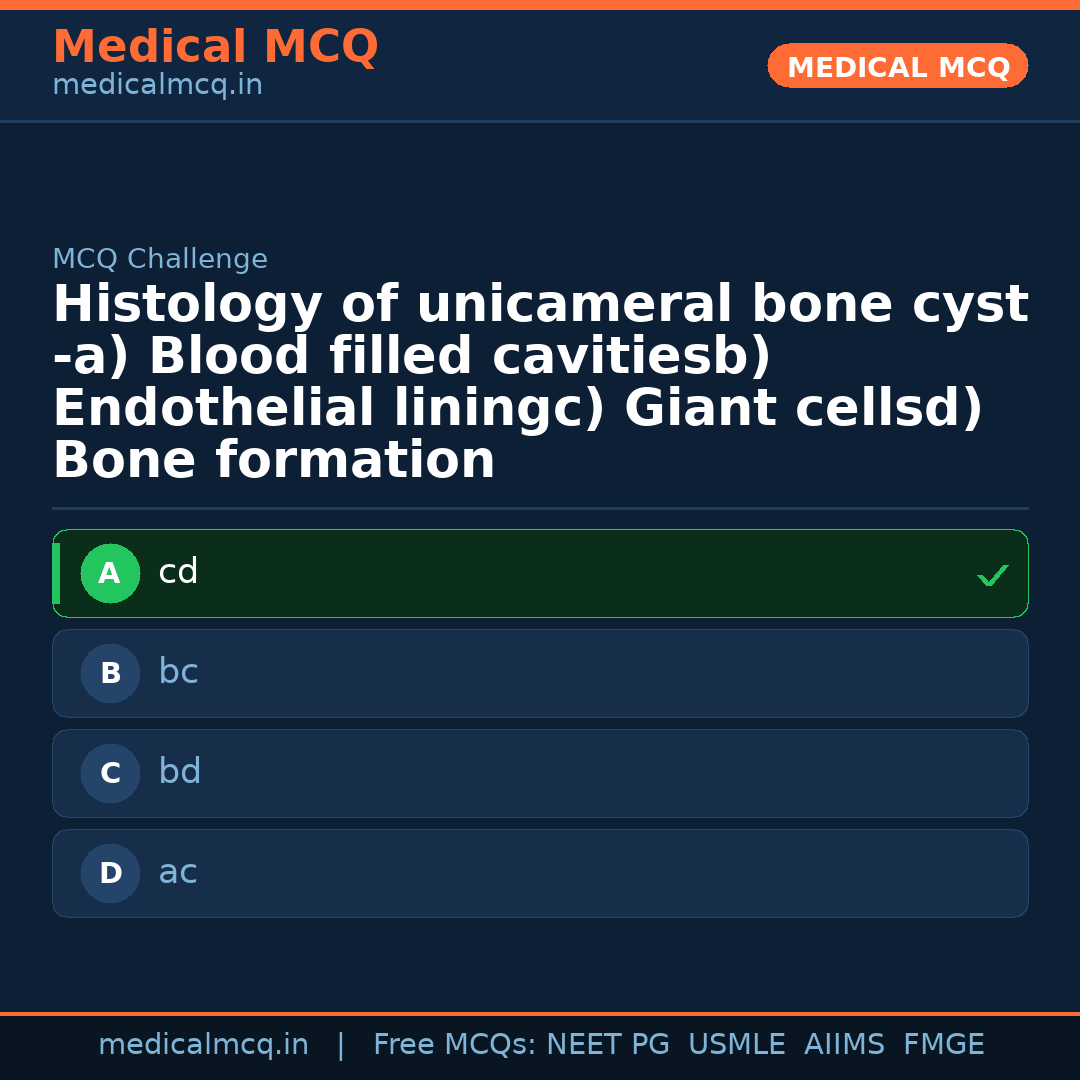Image resolution: width=1080 pixels, height=1080 pixels.
Task: Select the answer text "ac"
Action: coord(178,873)
